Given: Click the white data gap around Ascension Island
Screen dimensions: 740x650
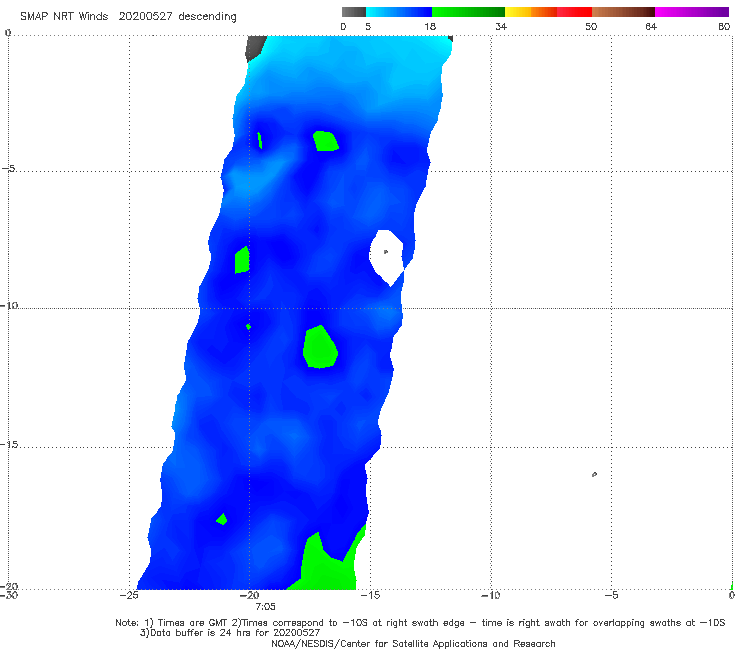Looking at the screenshot, I should 386,256.
